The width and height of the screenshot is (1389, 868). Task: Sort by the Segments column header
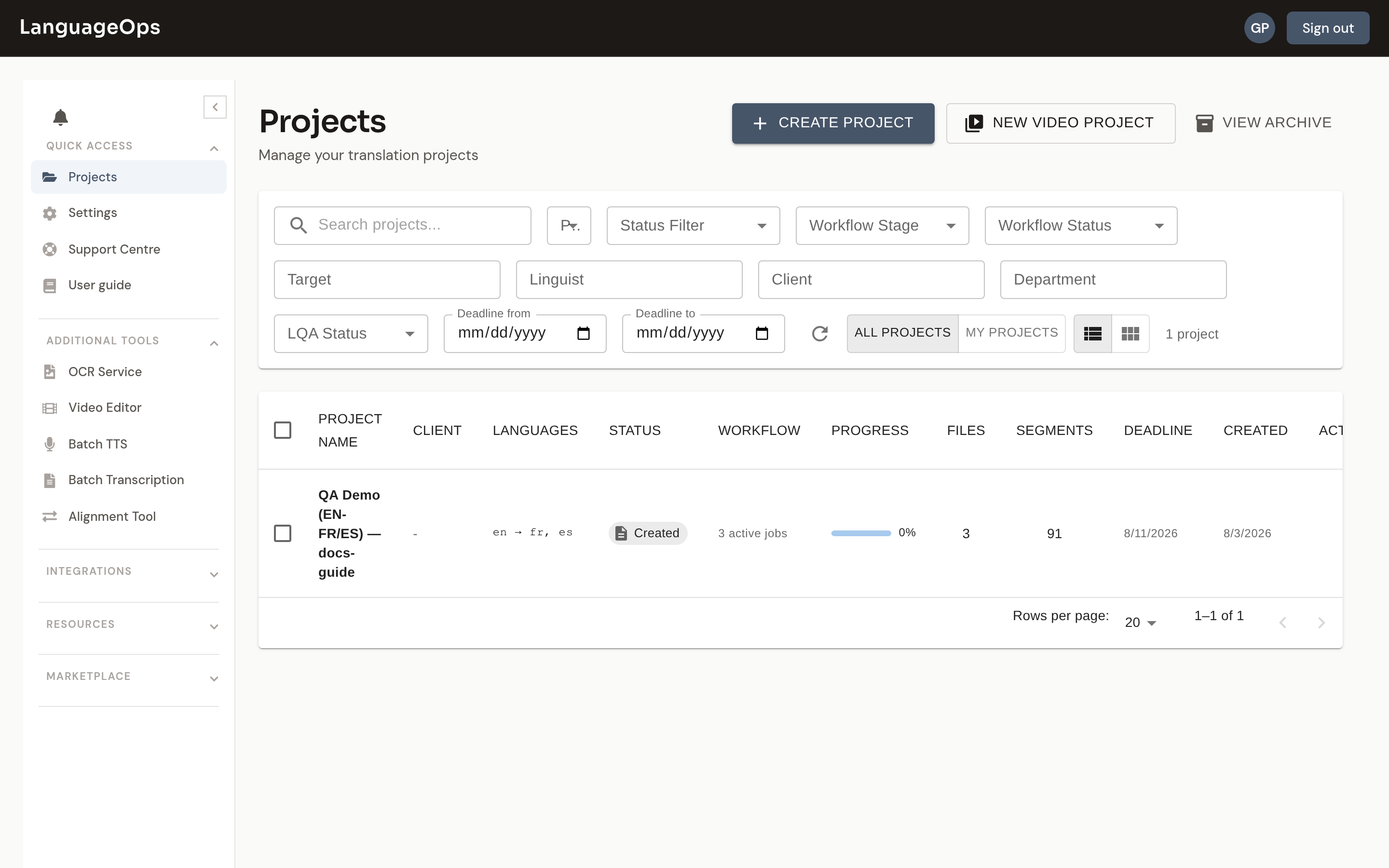click(x=1054, y=431)
